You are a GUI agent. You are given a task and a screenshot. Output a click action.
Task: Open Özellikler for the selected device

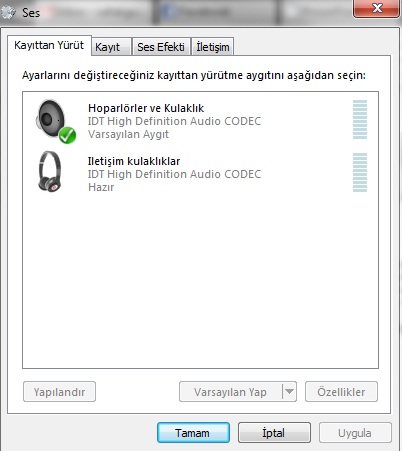(x=341, y=392)
